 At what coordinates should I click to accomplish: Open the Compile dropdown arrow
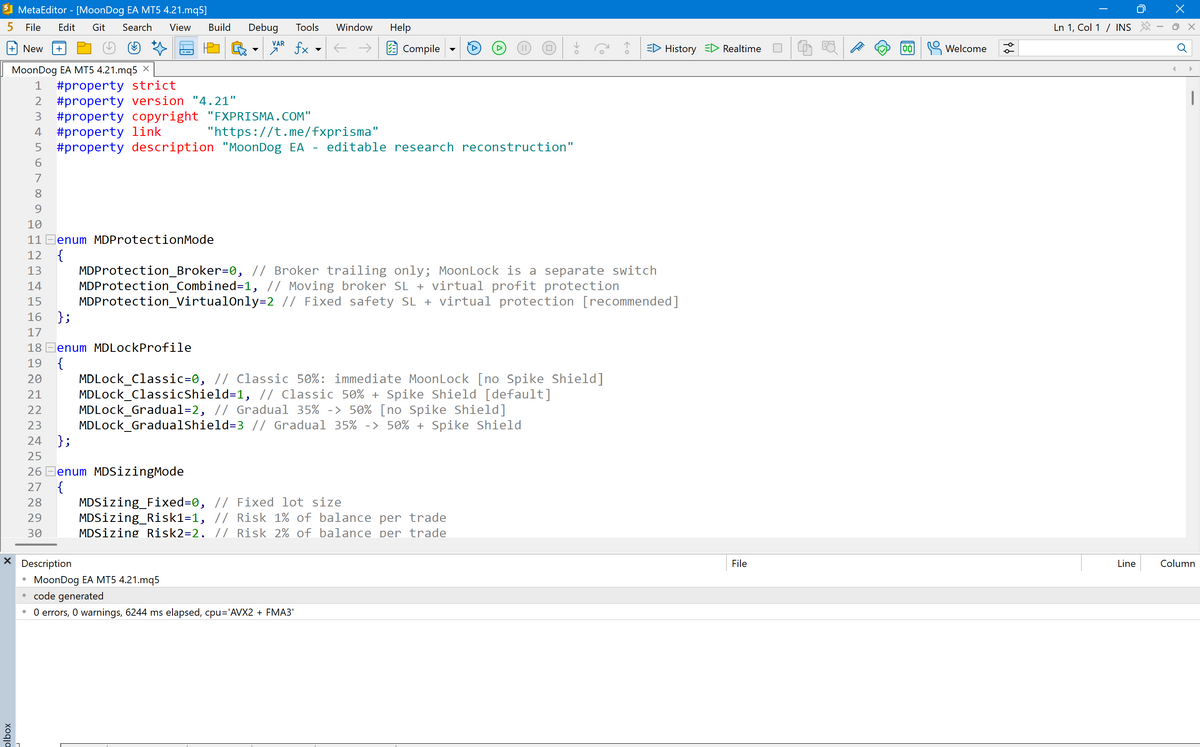click(x=452, y=48)
